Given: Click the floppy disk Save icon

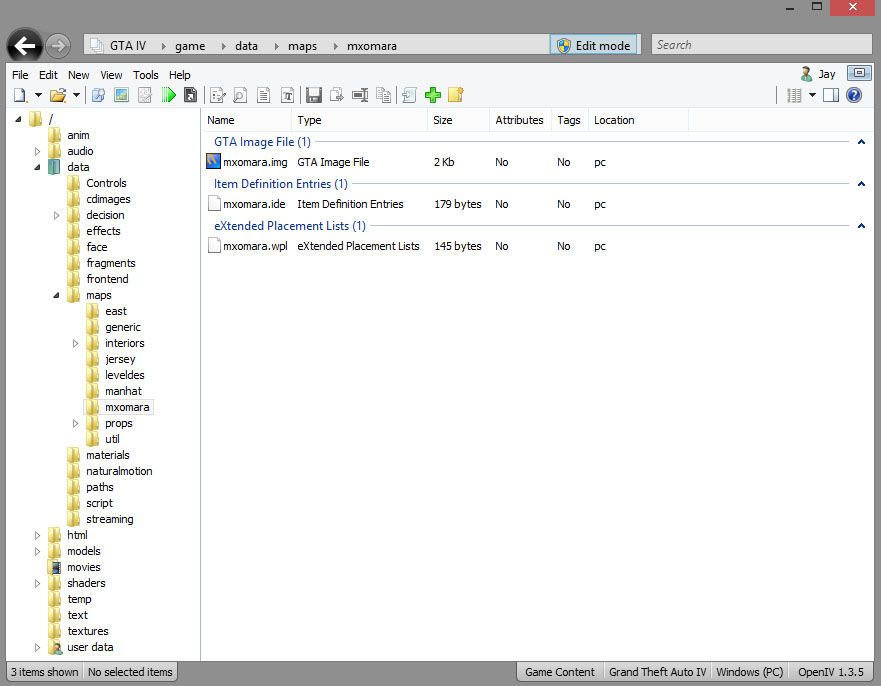Looking at the screenshot, I should [314, 96].
